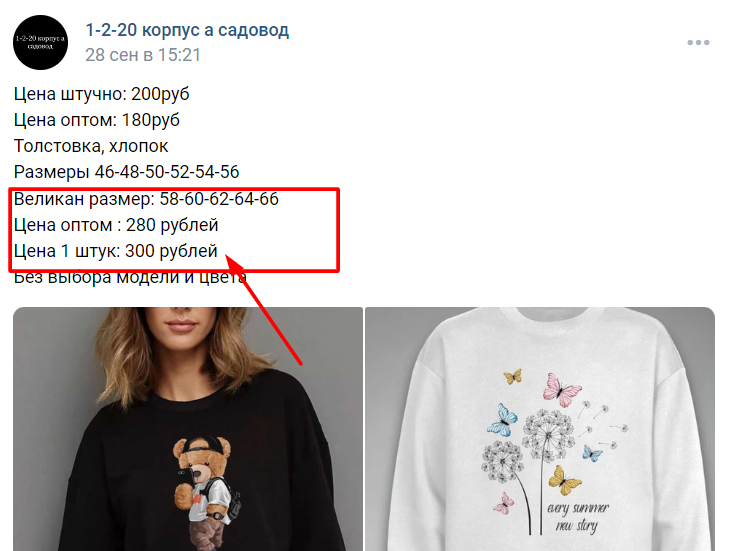Open the round black group avatar
731x551 pixels.
(x=41, y=42)
